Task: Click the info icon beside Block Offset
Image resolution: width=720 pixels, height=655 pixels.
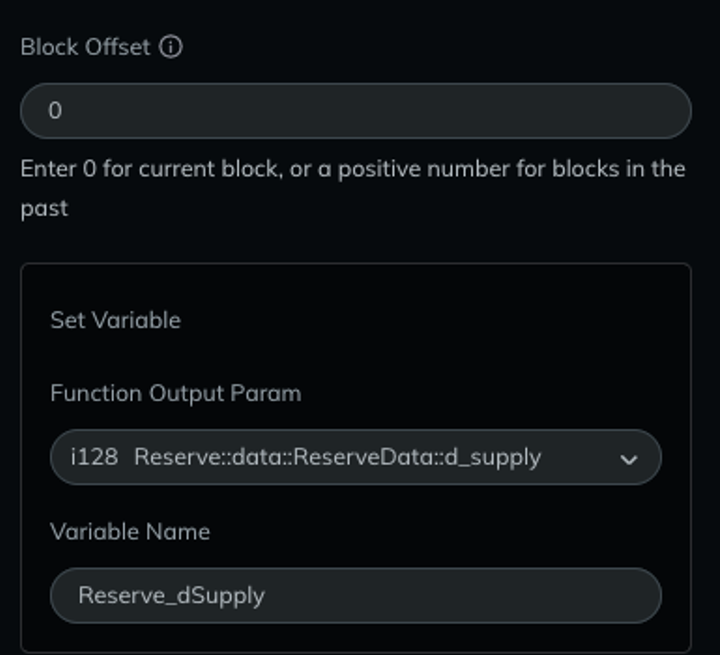Action: (x=170, y=47)
